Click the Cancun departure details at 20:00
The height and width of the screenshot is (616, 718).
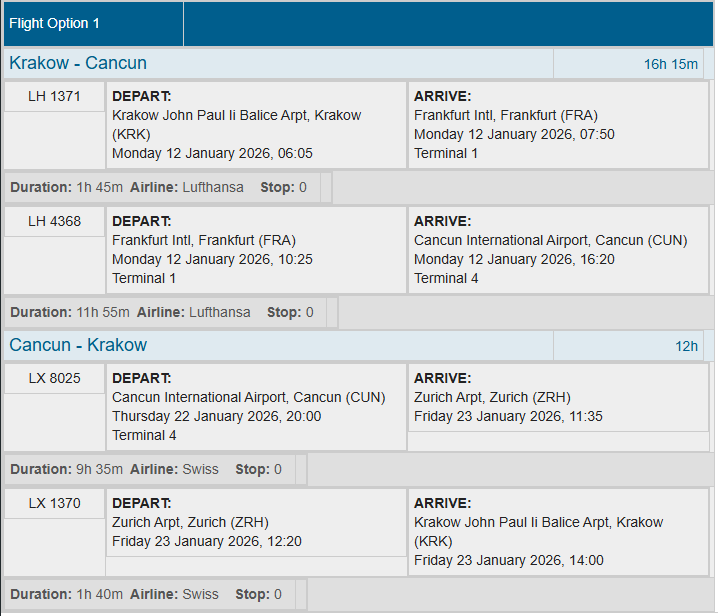tap(256, 407)
